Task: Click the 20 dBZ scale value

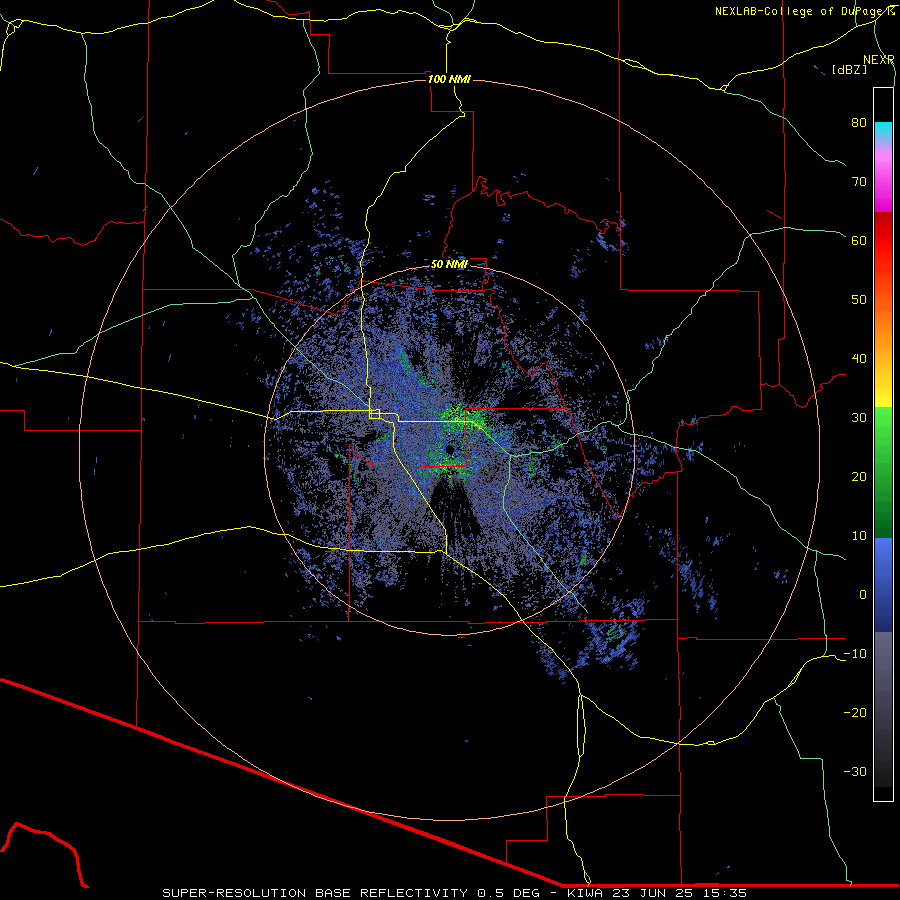Action: (x=859, y=476)
